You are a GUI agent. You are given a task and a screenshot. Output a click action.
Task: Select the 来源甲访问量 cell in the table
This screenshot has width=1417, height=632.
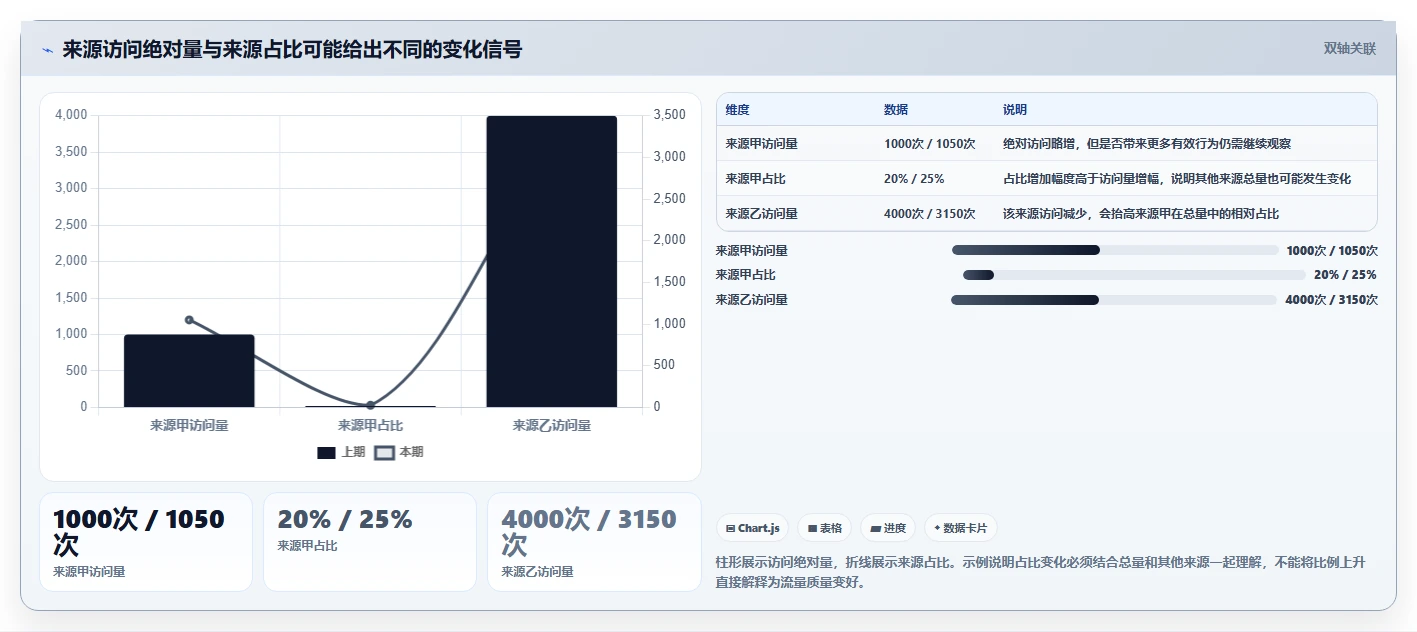[761, 144]
